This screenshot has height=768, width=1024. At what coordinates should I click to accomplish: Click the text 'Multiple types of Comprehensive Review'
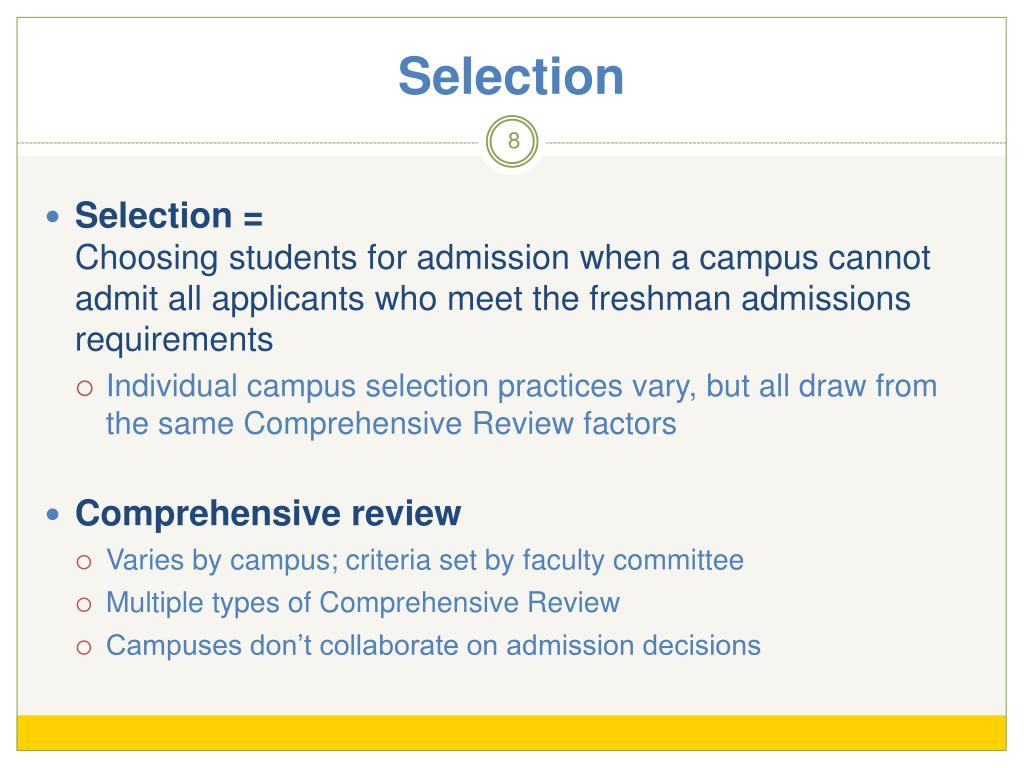click(x=363, y=603)
